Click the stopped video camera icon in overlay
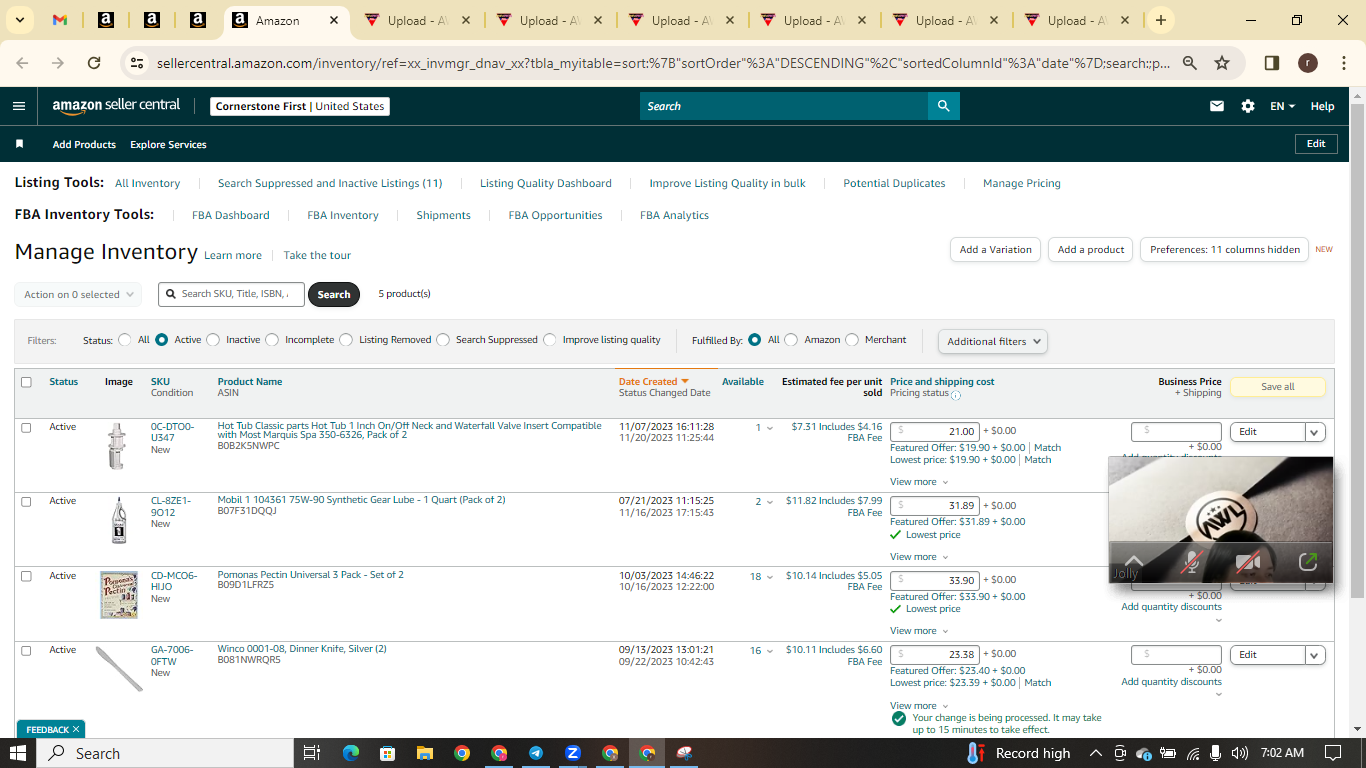1366x768 pixels. [x=1247, y=562]
